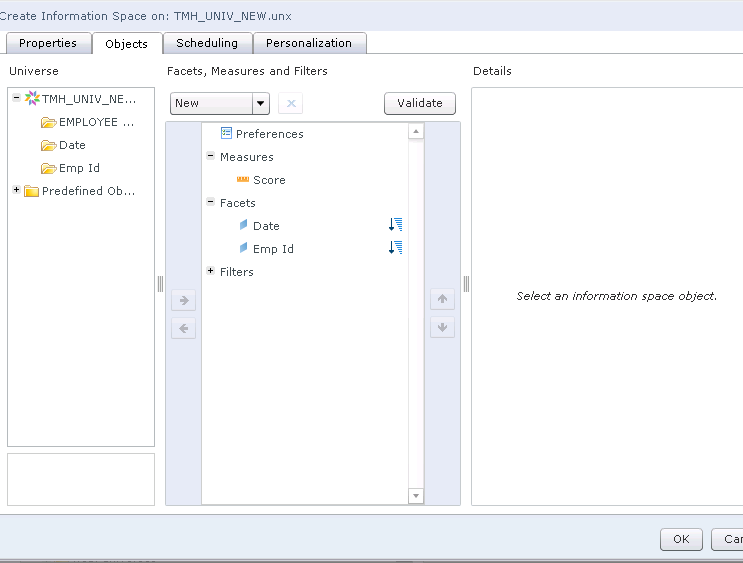Expand the Predefined Objects folder

[17, 190]
